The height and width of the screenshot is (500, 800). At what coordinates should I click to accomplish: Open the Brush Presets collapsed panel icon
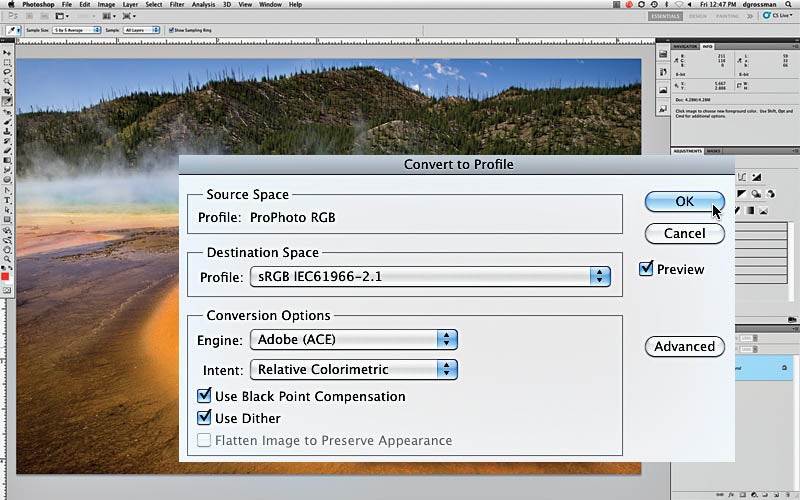[x=663, y=71]
